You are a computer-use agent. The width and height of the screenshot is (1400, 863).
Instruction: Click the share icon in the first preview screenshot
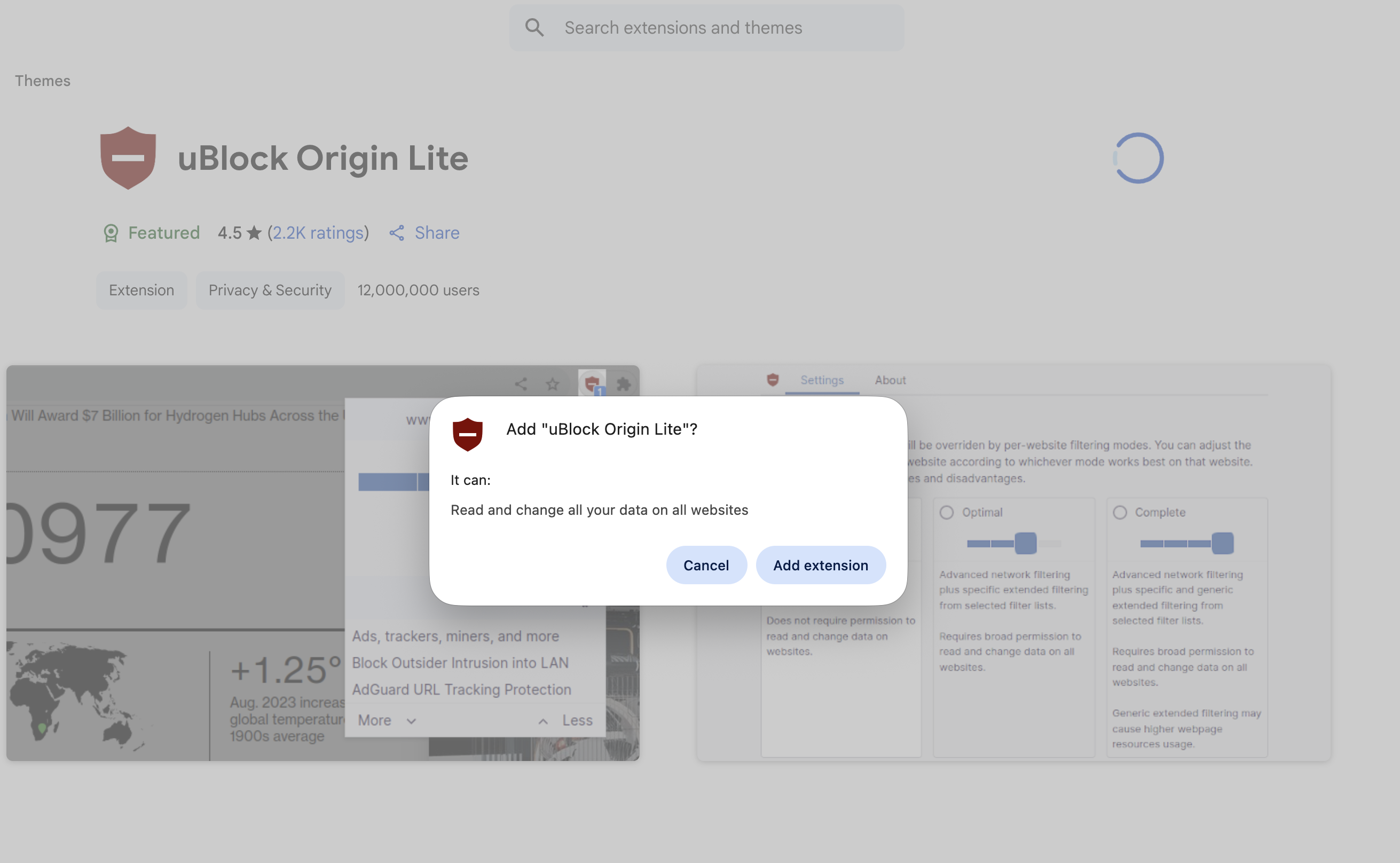(520, 383)
